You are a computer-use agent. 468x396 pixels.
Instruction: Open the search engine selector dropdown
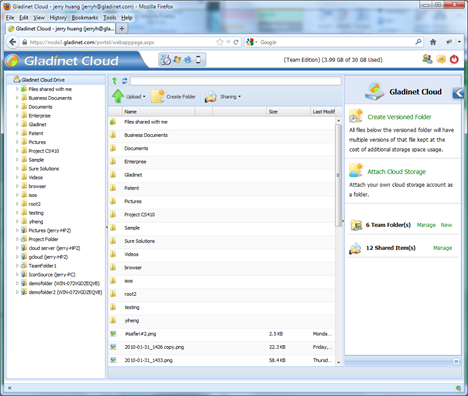pos(256,42)
